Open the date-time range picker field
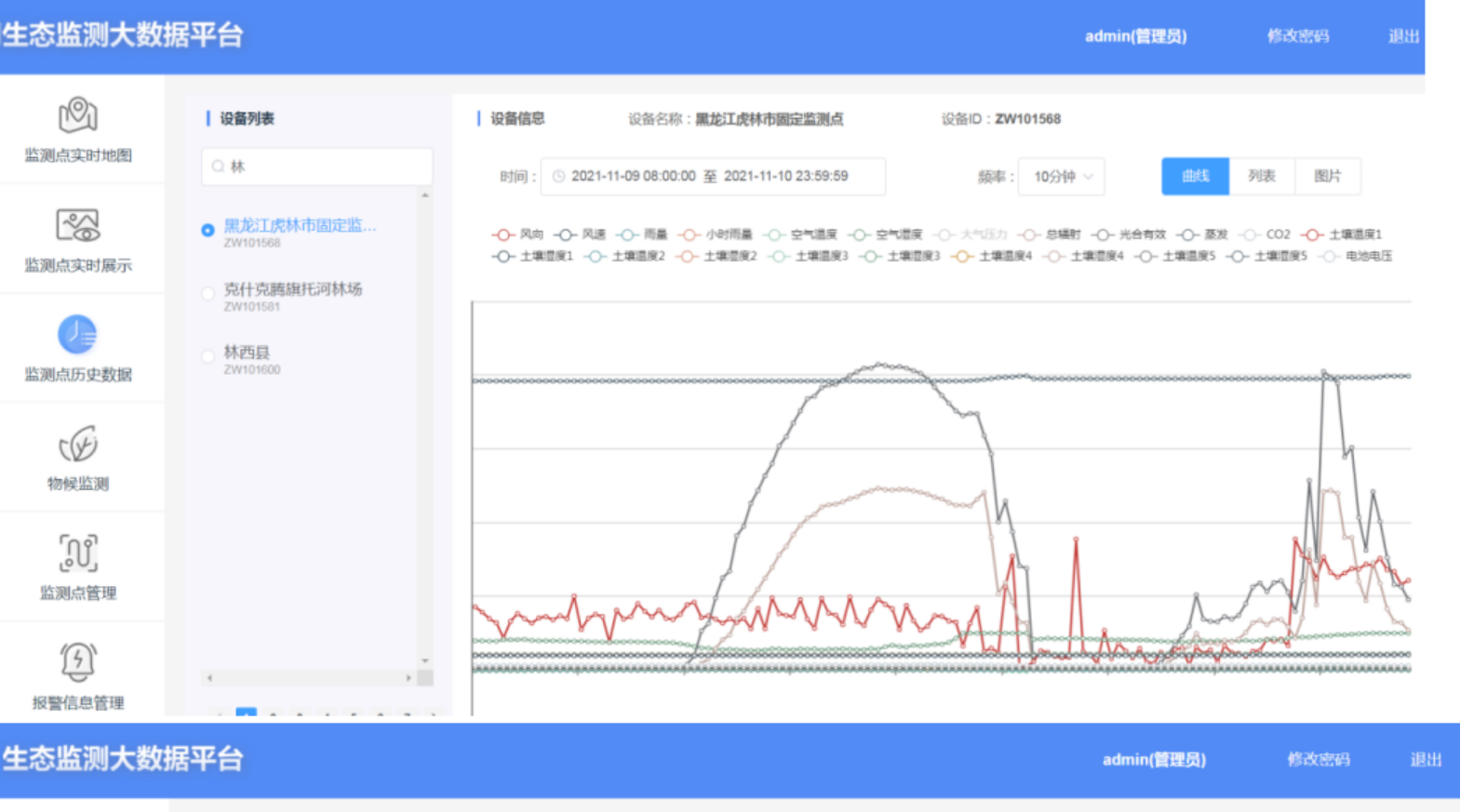Screen dimensions: 1460x812 713,177
